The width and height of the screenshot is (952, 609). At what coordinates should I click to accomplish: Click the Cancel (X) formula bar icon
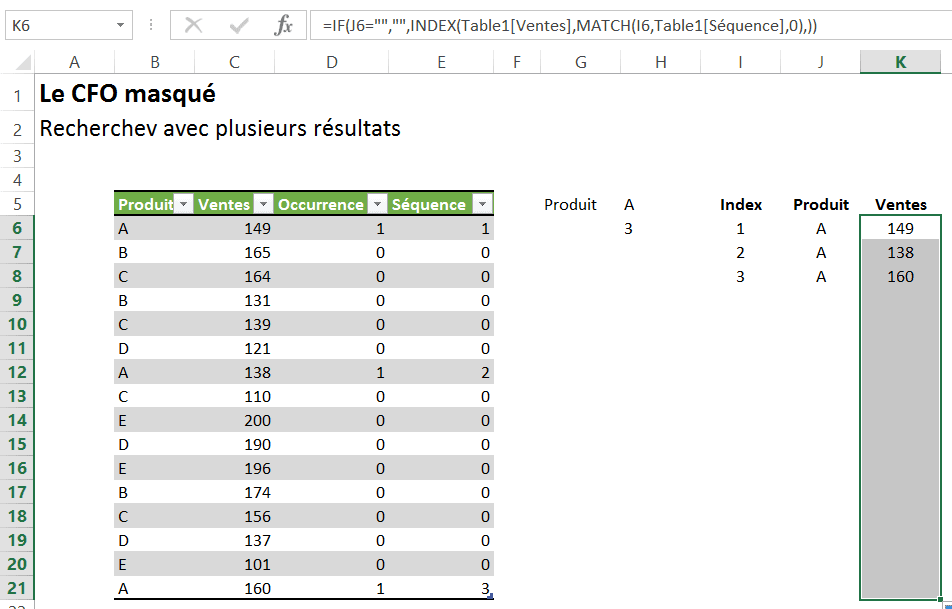pos(194,26)
